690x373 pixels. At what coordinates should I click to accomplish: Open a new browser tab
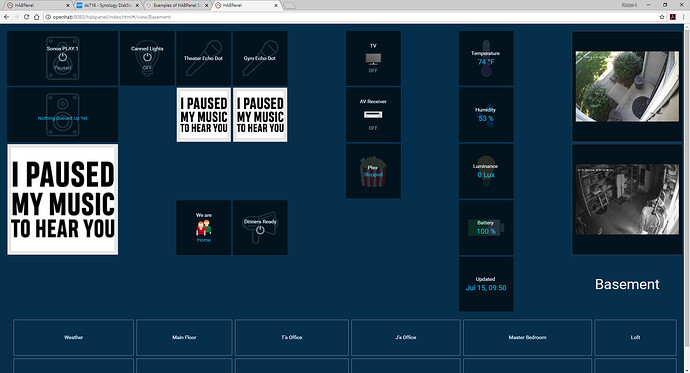pos(289,5)
